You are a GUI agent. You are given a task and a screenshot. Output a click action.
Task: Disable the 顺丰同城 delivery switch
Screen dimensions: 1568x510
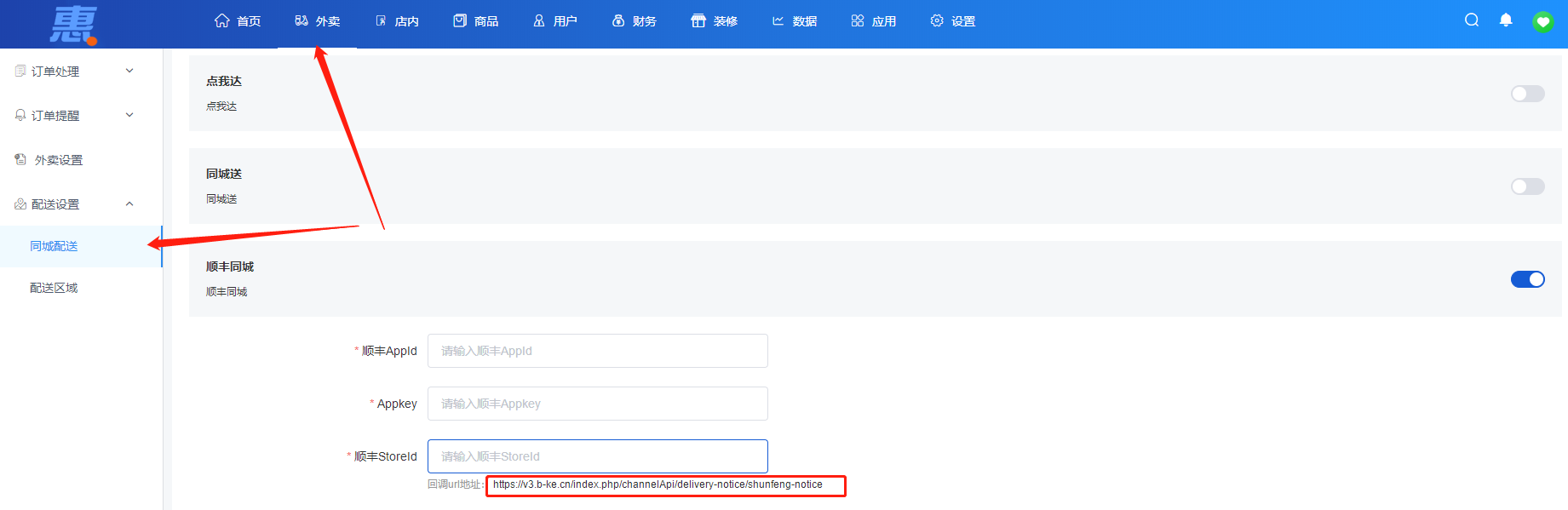1528,279
